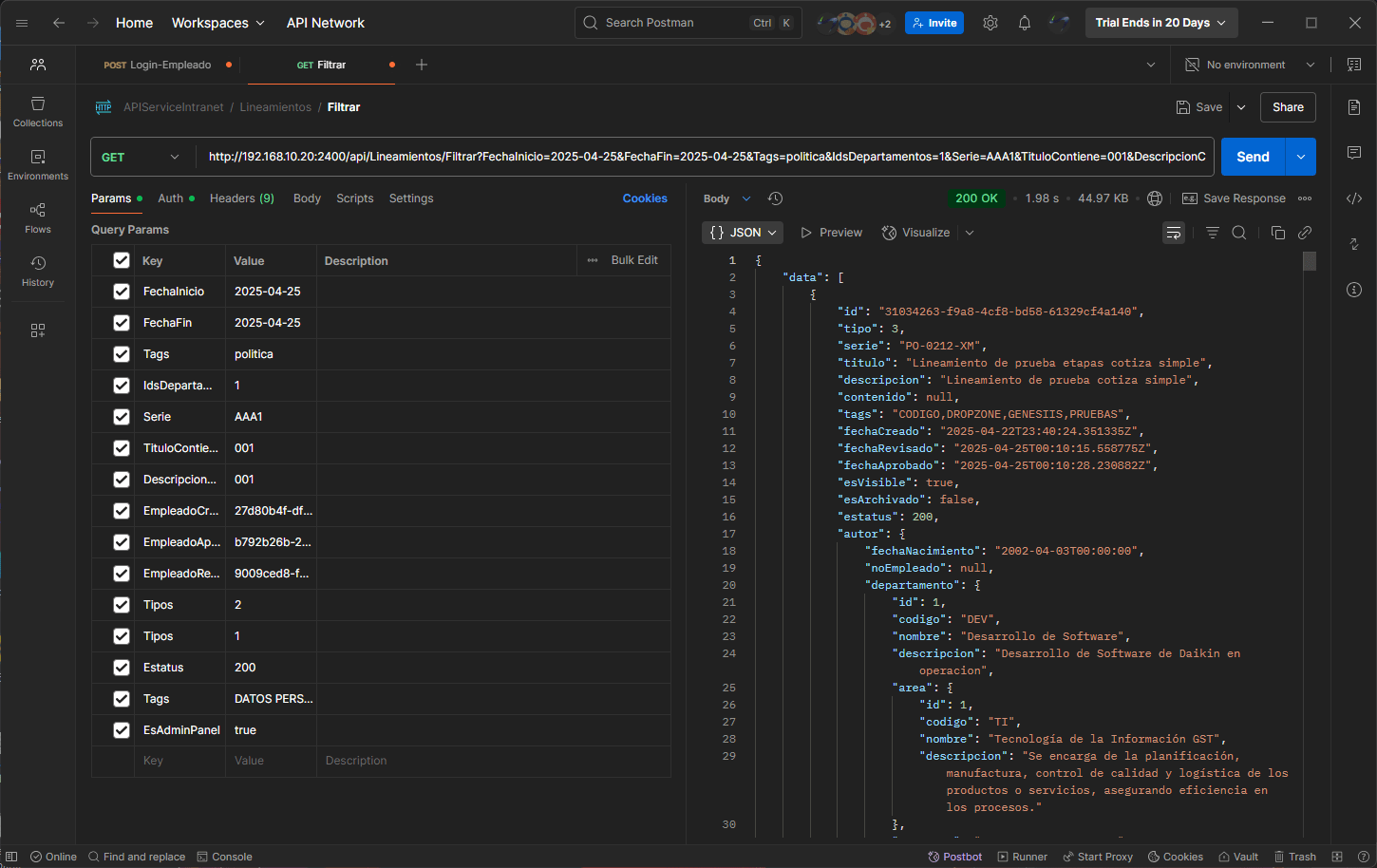
Task: Open the Environments sidebar panel
Action: (x=38, y=164)
